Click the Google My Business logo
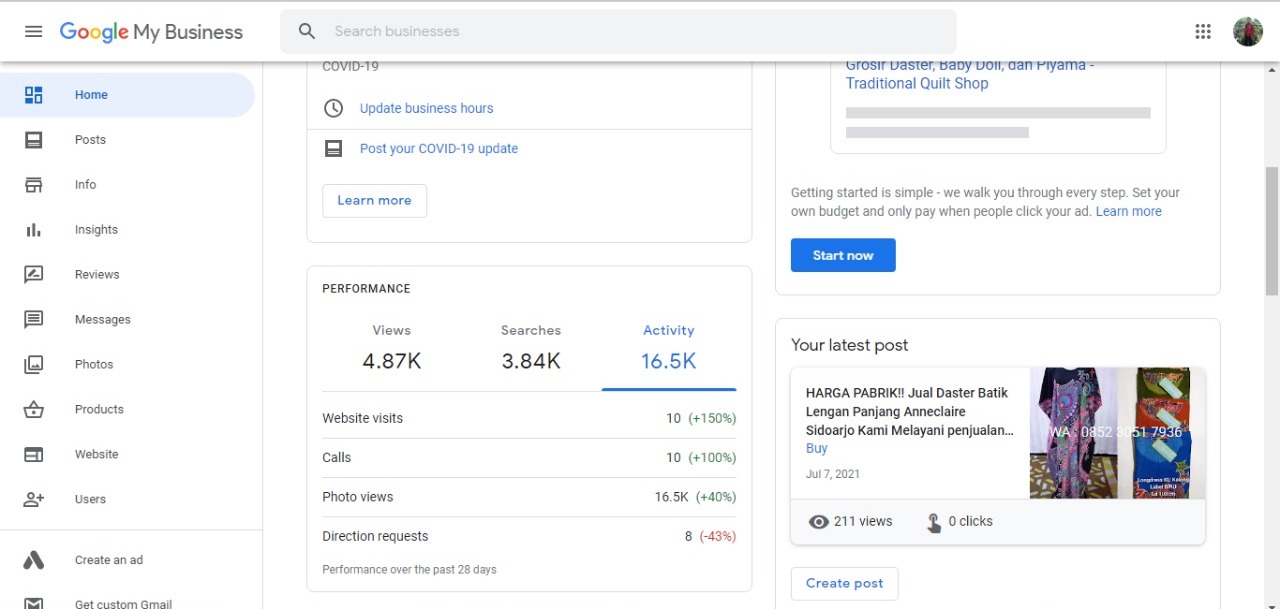 coord(151,32)
